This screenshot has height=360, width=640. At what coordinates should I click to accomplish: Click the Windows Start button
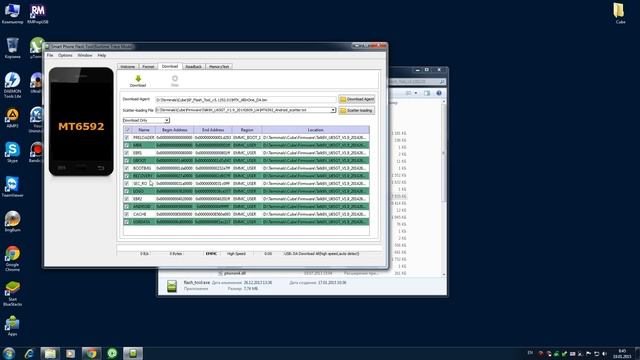(9, 353)
